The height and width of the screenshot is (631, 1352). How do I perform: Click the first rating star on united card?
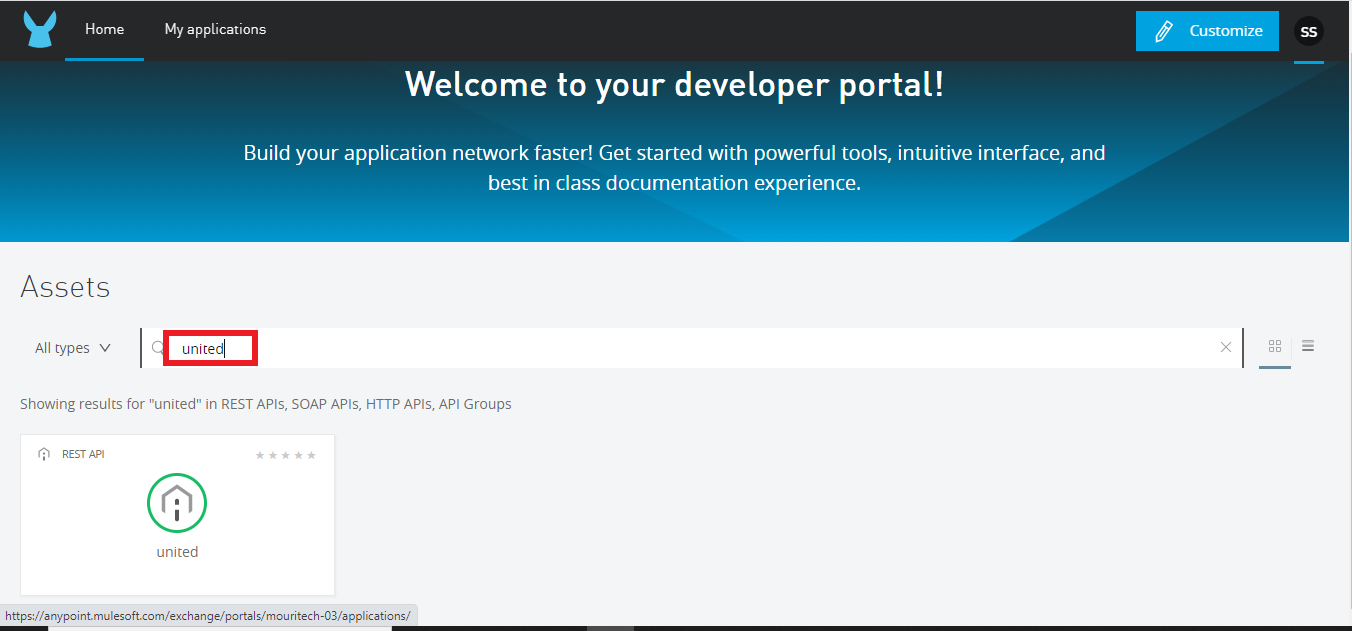point(260,455)
